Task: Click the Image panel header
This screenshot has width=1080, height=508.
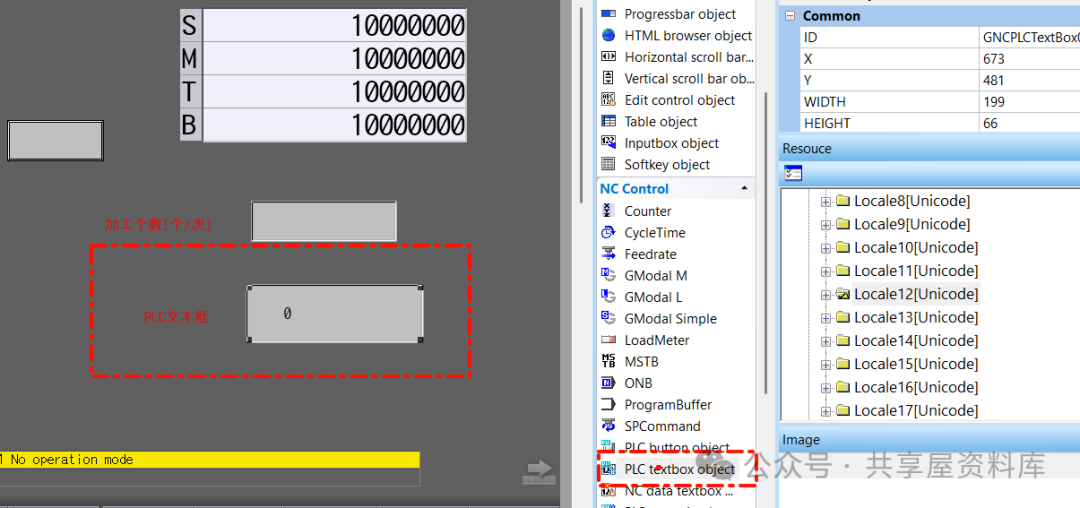Action: [x=929, y=440]
